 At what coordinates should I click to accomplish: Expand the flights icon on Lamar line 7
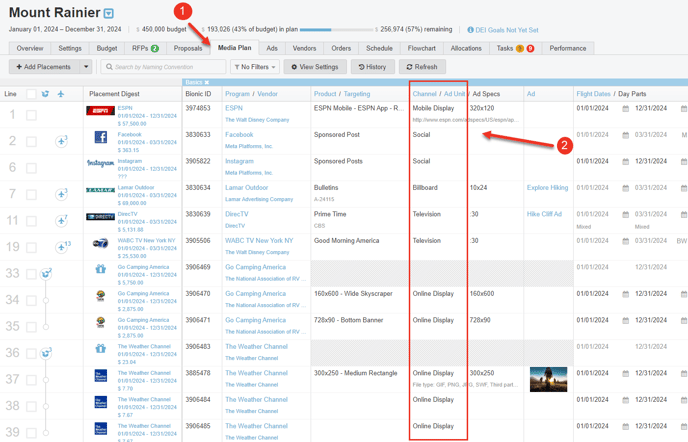[61, 194]
